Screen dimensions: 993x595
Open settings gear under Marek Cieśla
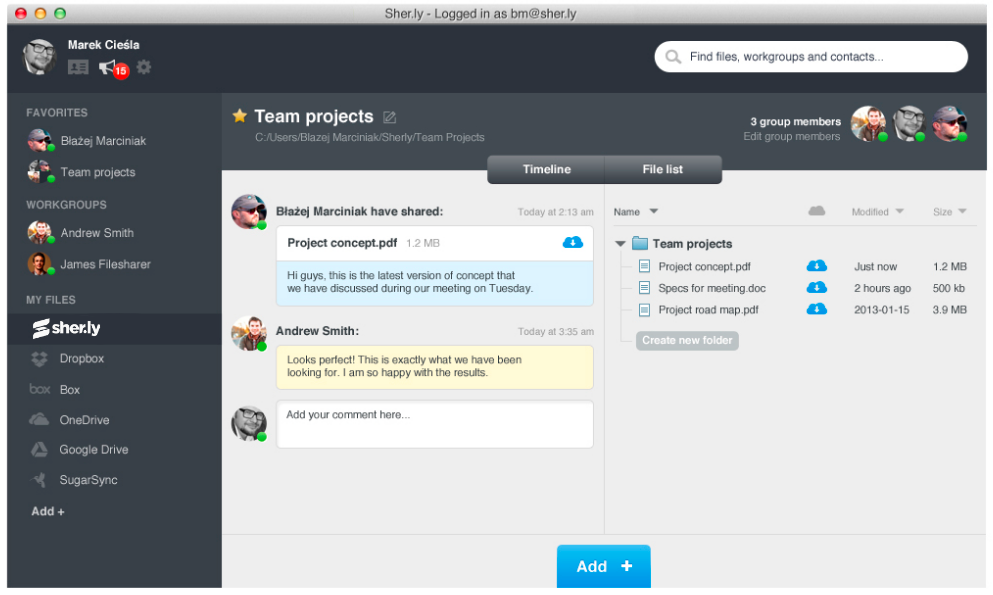click(x=144, y=67)
